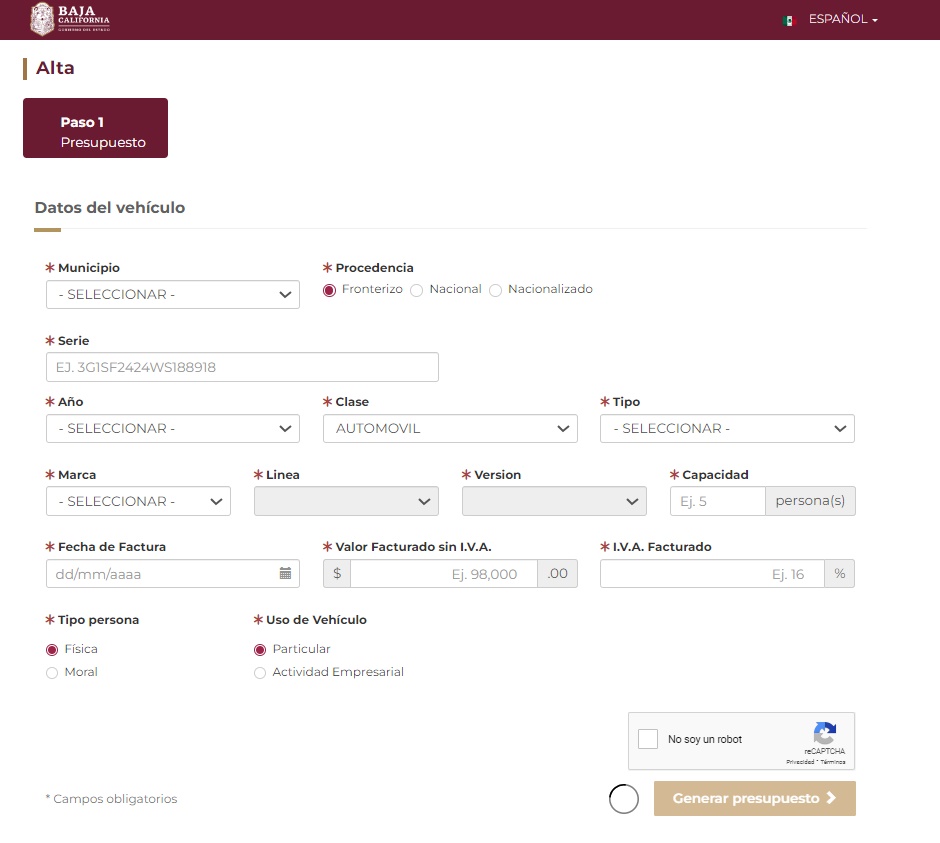Viewport: 940px width, 843px height.
Task: Choose Moral as Tipo persona
Action: 53,673
